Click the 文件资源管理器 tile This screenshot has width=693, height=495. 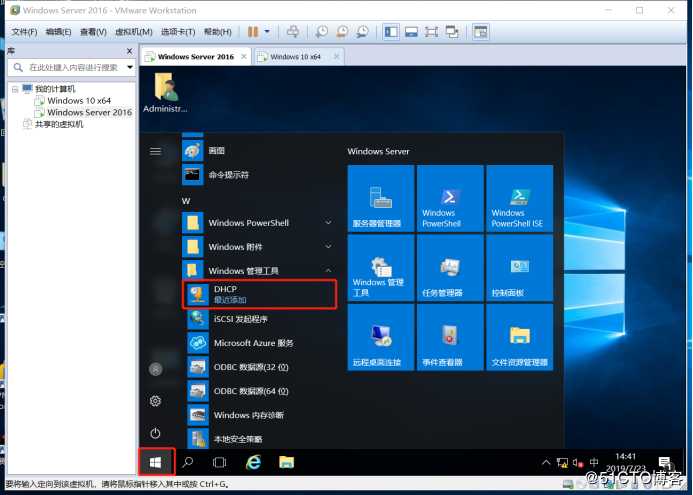pos(519,337)
